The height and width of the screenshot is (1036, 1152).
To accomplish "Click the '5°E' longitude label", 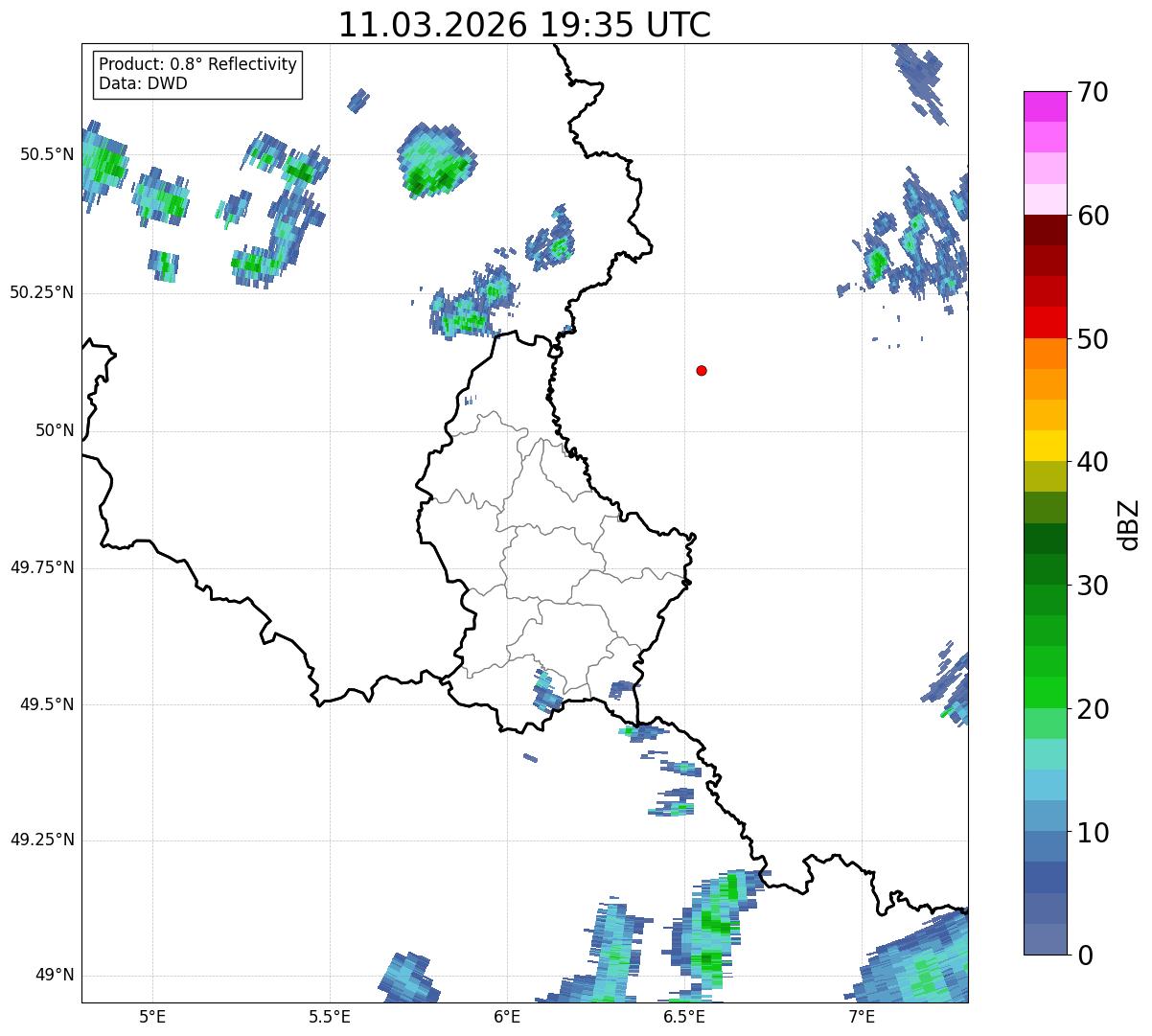I will pos(152,1016).
